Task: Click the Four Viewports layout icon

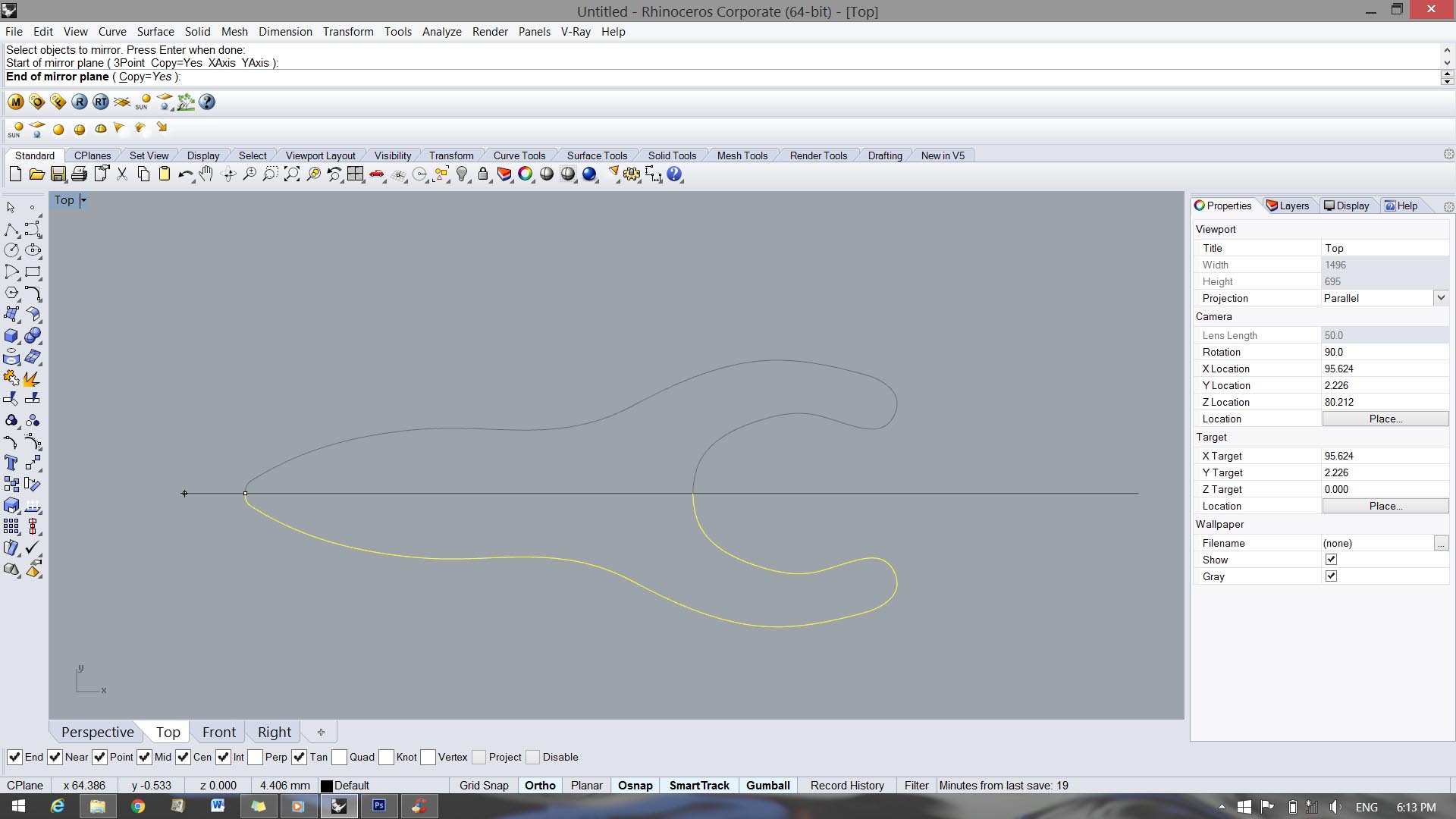Action: click(356, 174)
